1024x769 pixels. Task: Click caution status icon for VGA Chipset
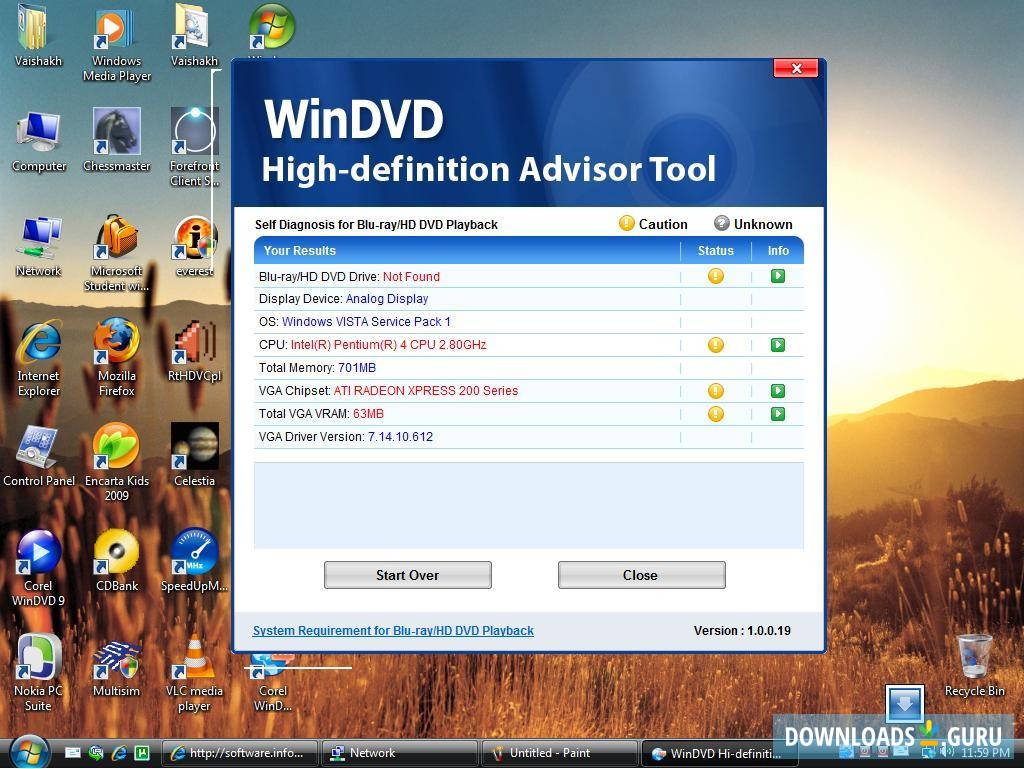(x=716, y=391)
